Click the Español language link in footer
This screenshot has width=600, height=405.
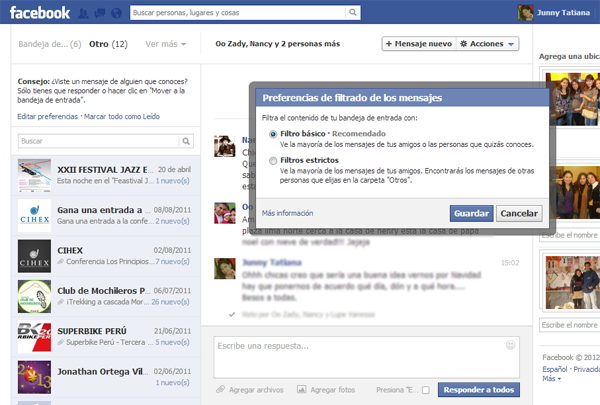(554, 369)
